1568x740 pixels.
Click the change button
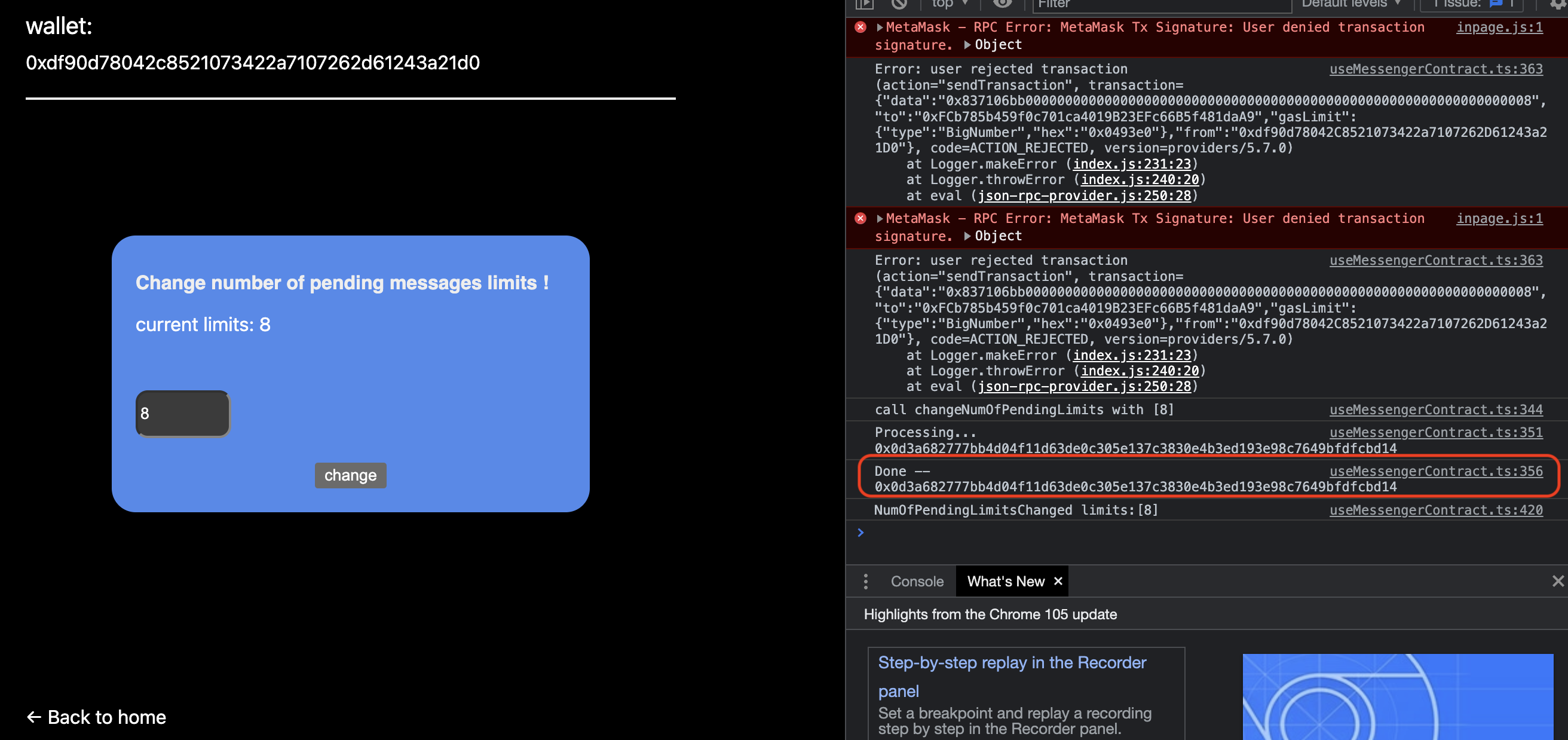pos(351,475)
